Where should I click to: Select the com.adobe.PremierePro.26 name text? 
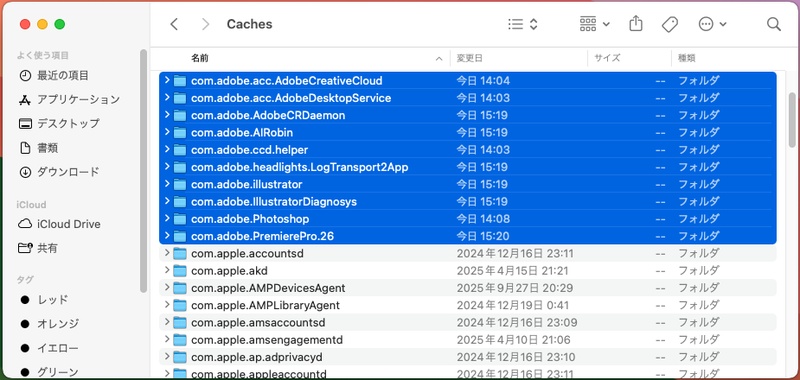pyautogui.click(x=262, y=236)
